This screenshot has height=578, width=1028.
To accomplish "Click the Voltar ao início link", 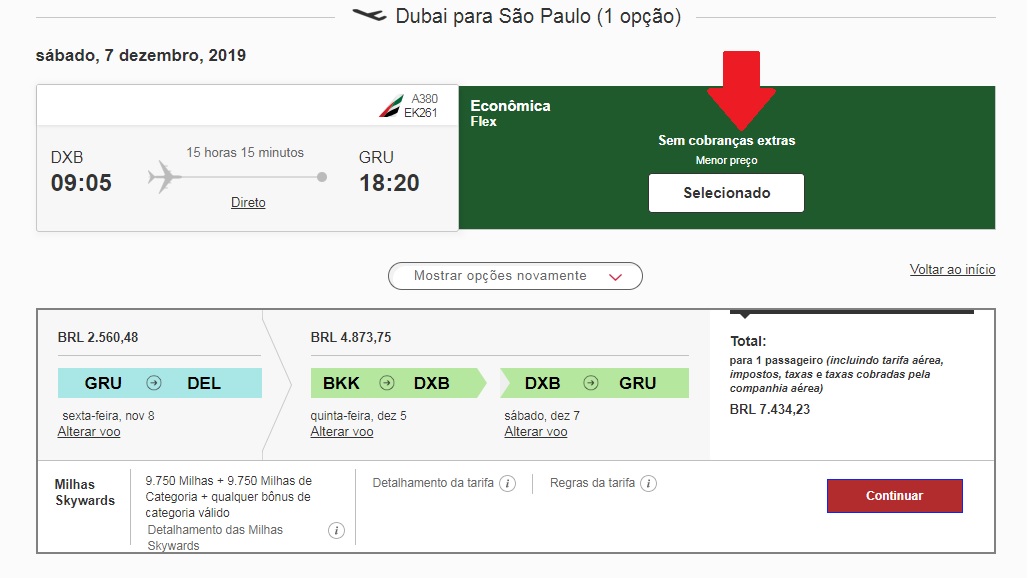I will click(x=953, y=269).
